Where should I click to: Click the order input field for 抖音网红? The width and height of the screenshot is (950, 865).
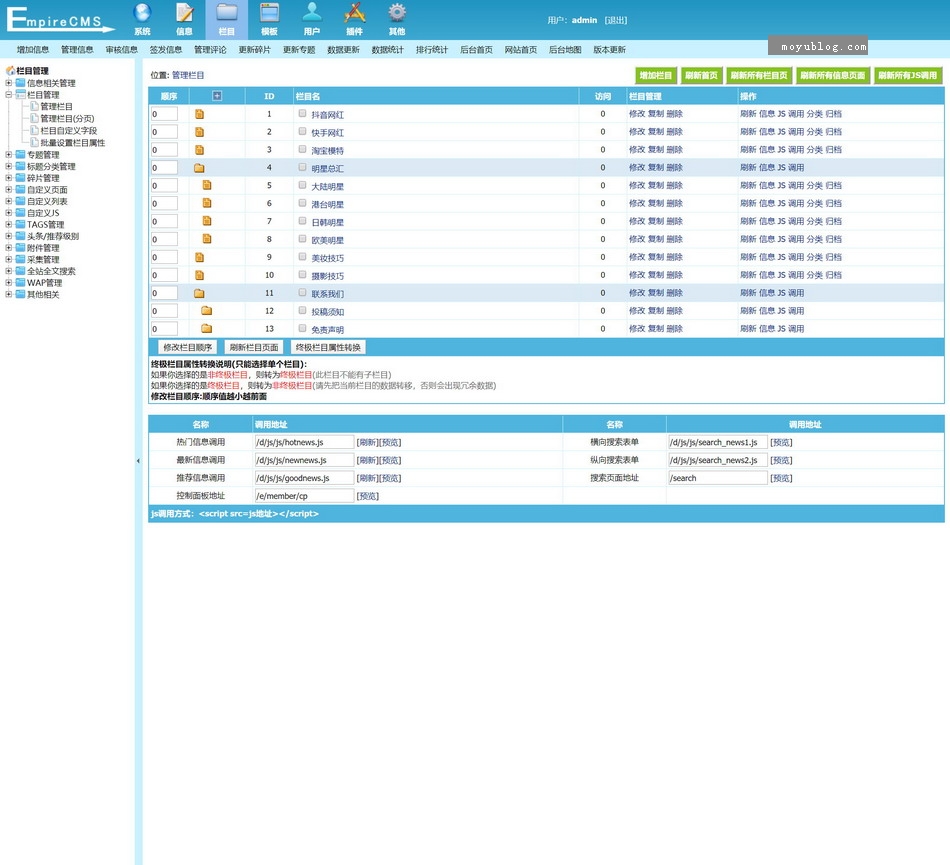pyautogui.click(x=164, y=114)
